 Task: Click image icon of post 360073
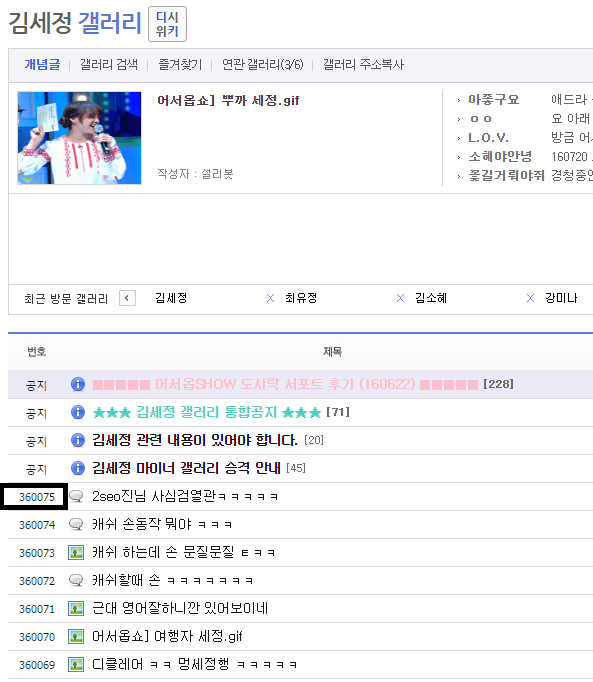76,552
